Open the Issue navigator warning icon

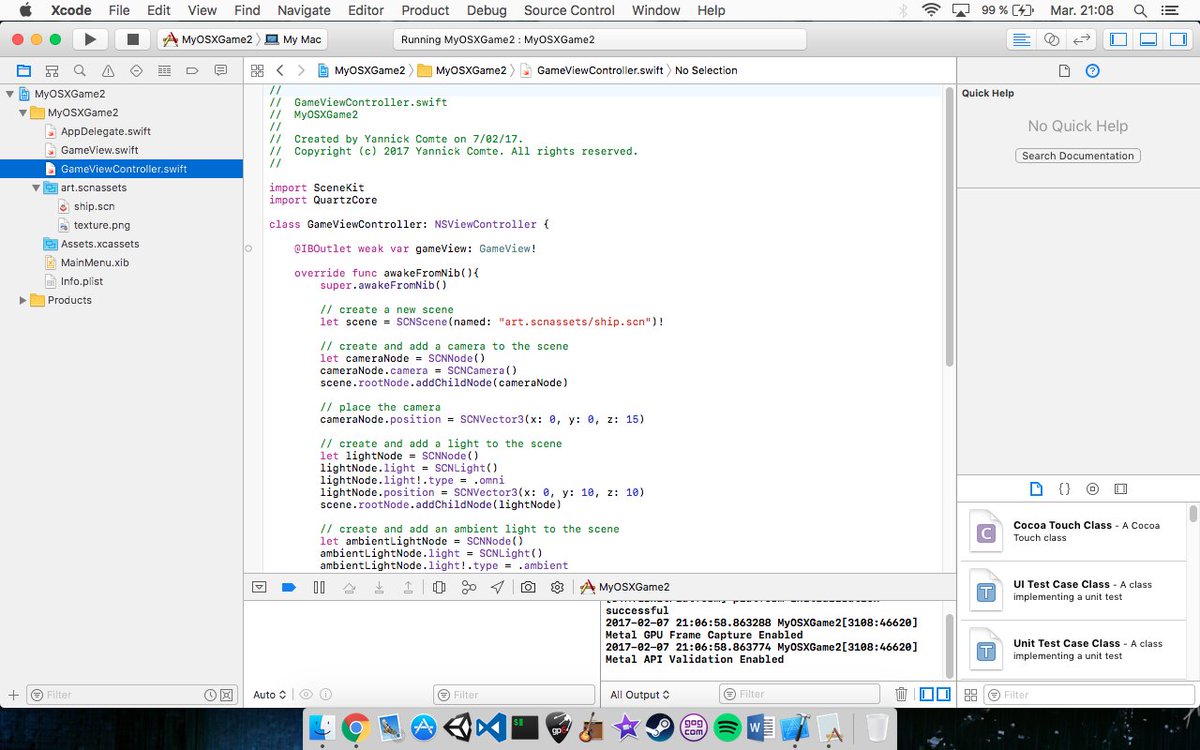(108, 71)
